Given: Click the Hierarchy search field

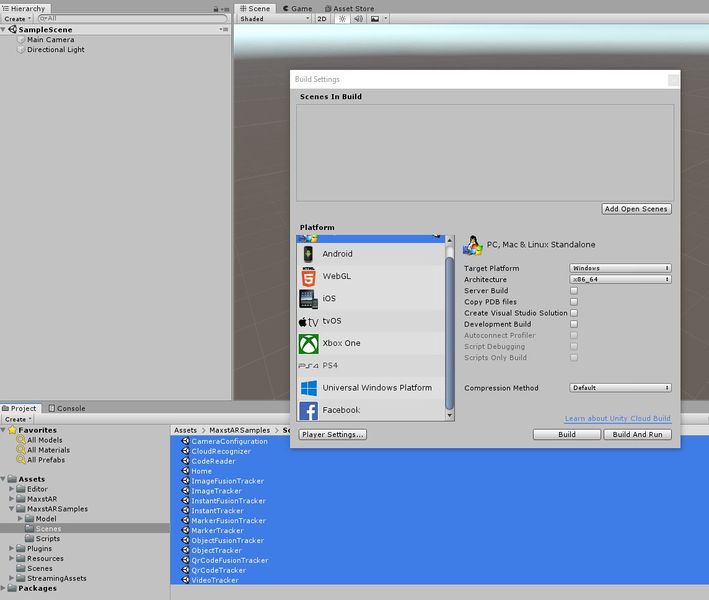Looking at the screenshot, I should click(x=132, y=19).
